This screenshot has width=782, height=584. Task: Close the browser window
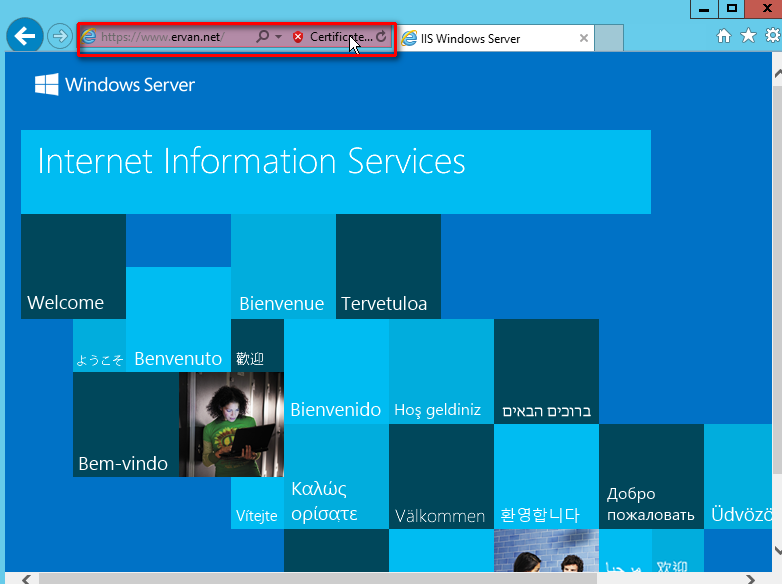pos(766,9)
